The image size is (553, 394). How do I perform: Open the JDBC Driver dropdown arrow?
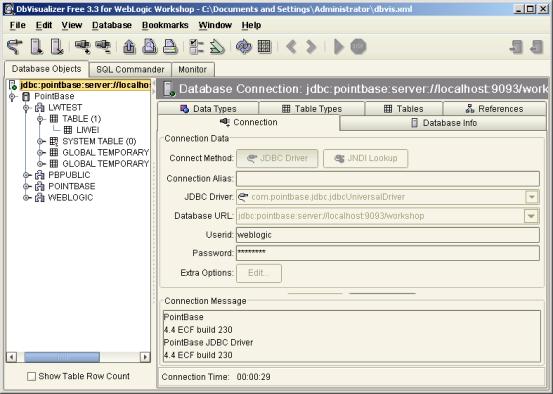pyautogui.click(x=531, y=197)
